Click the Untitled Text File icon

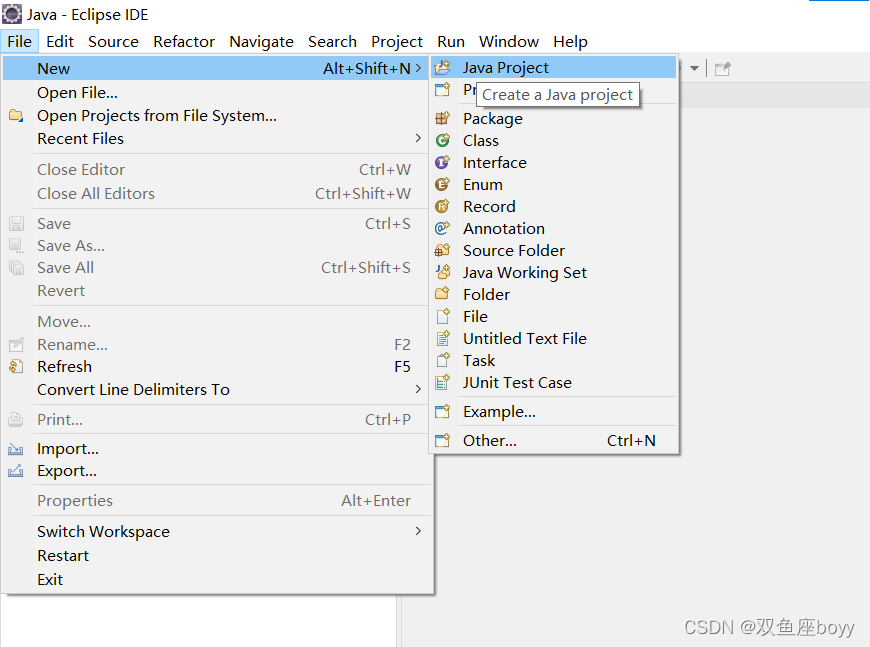pos(442,338)
